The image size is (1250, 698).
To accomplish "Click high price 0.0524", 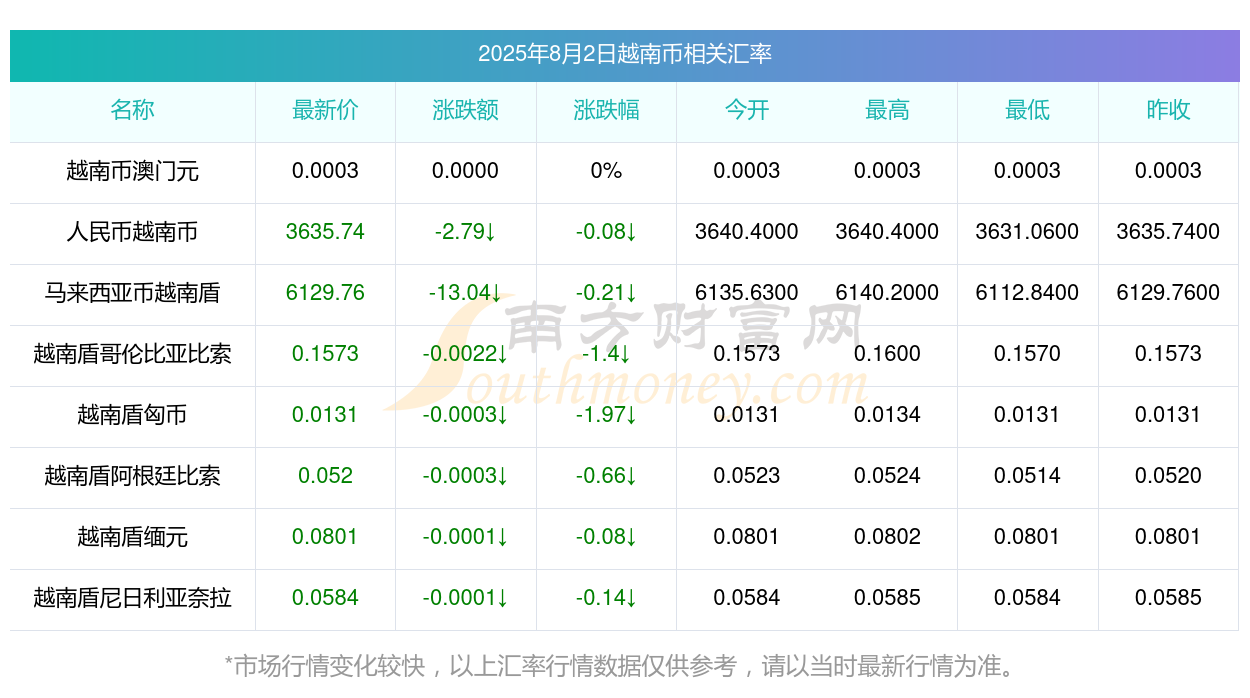I will pos(887,476).
